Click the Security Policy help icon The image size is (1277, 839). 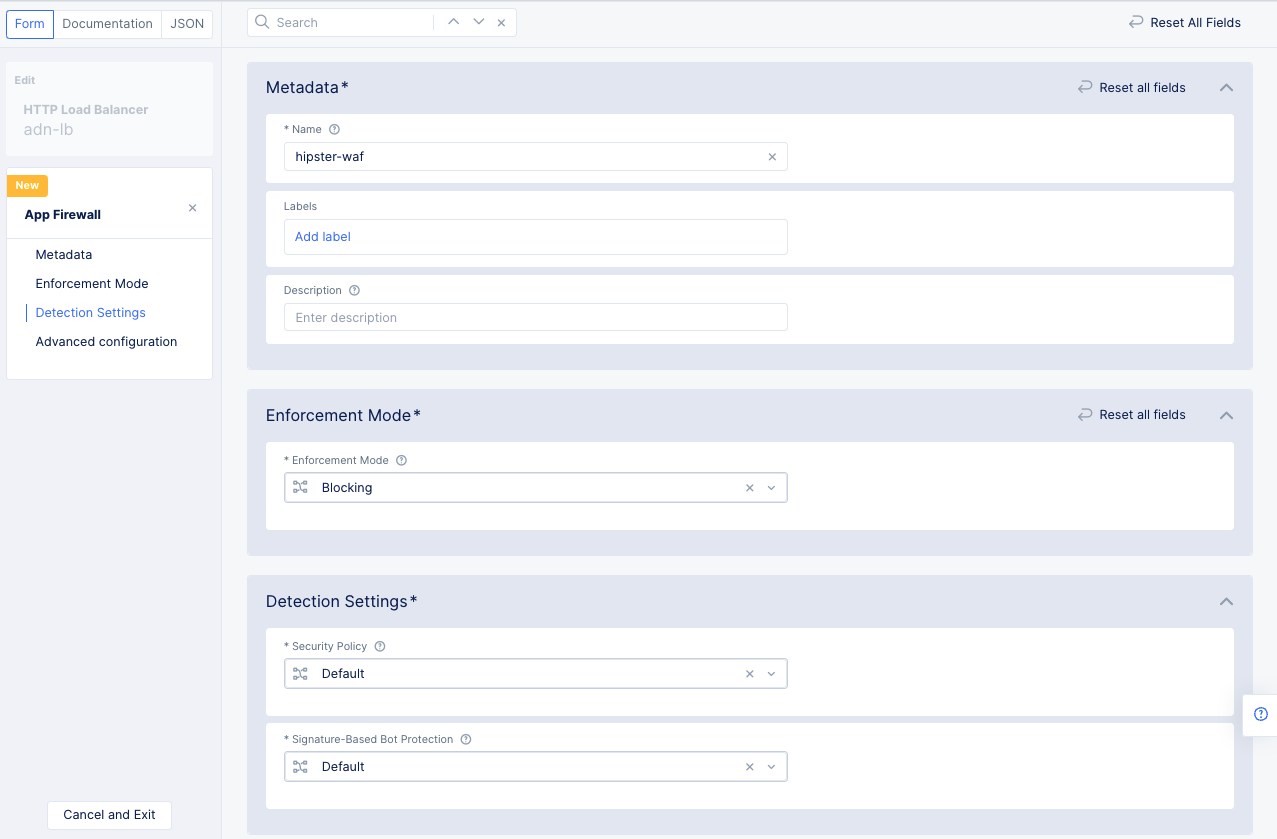click(379, 646)
